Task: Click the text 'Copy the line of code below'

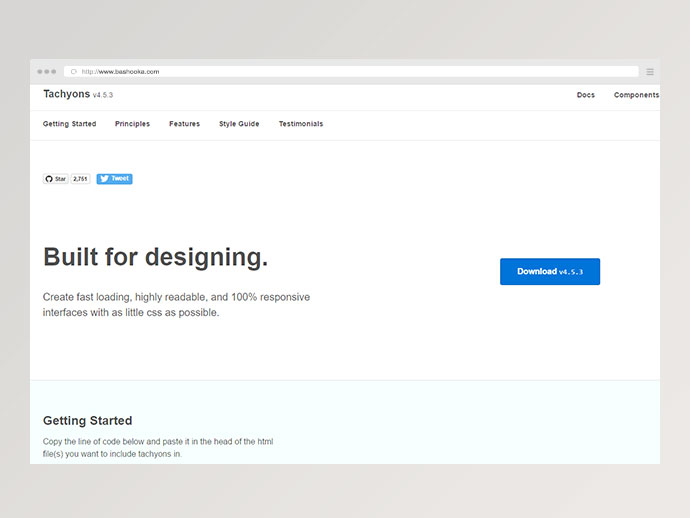Action: 158,448
